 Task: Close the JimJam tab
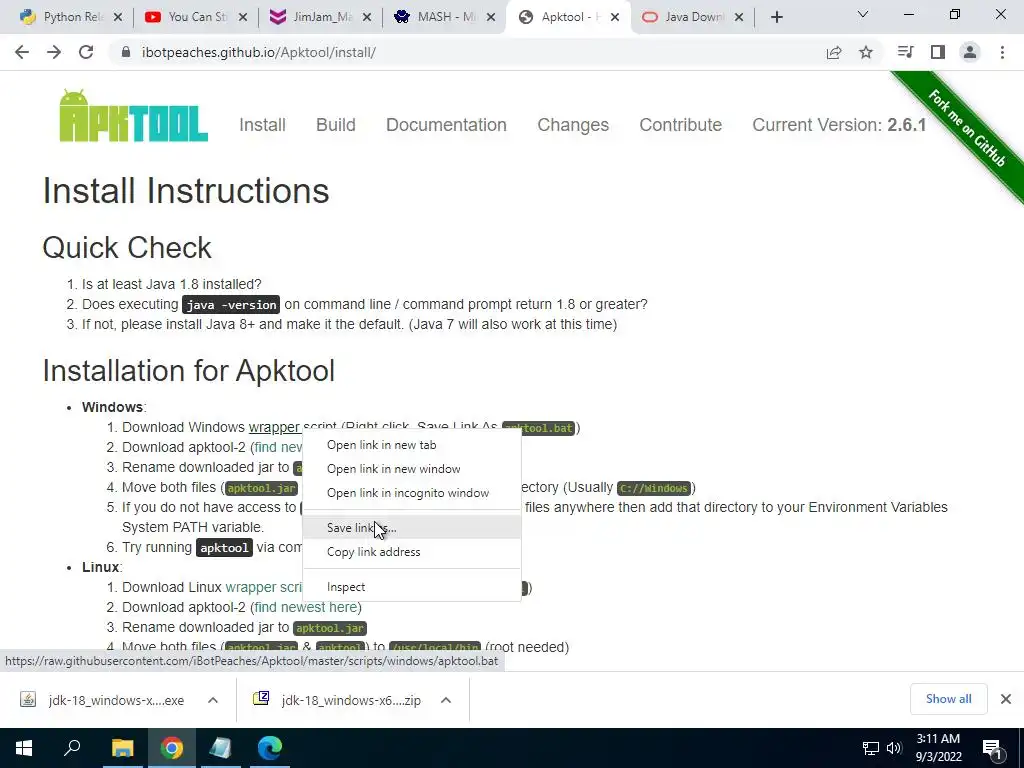(x=367, y=18)
